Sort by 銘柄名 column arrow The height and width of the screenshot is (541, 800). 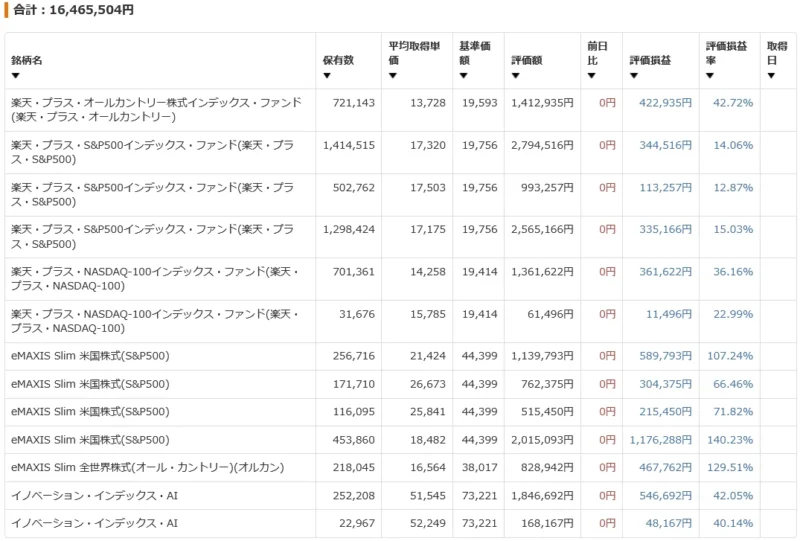(15, 76)
